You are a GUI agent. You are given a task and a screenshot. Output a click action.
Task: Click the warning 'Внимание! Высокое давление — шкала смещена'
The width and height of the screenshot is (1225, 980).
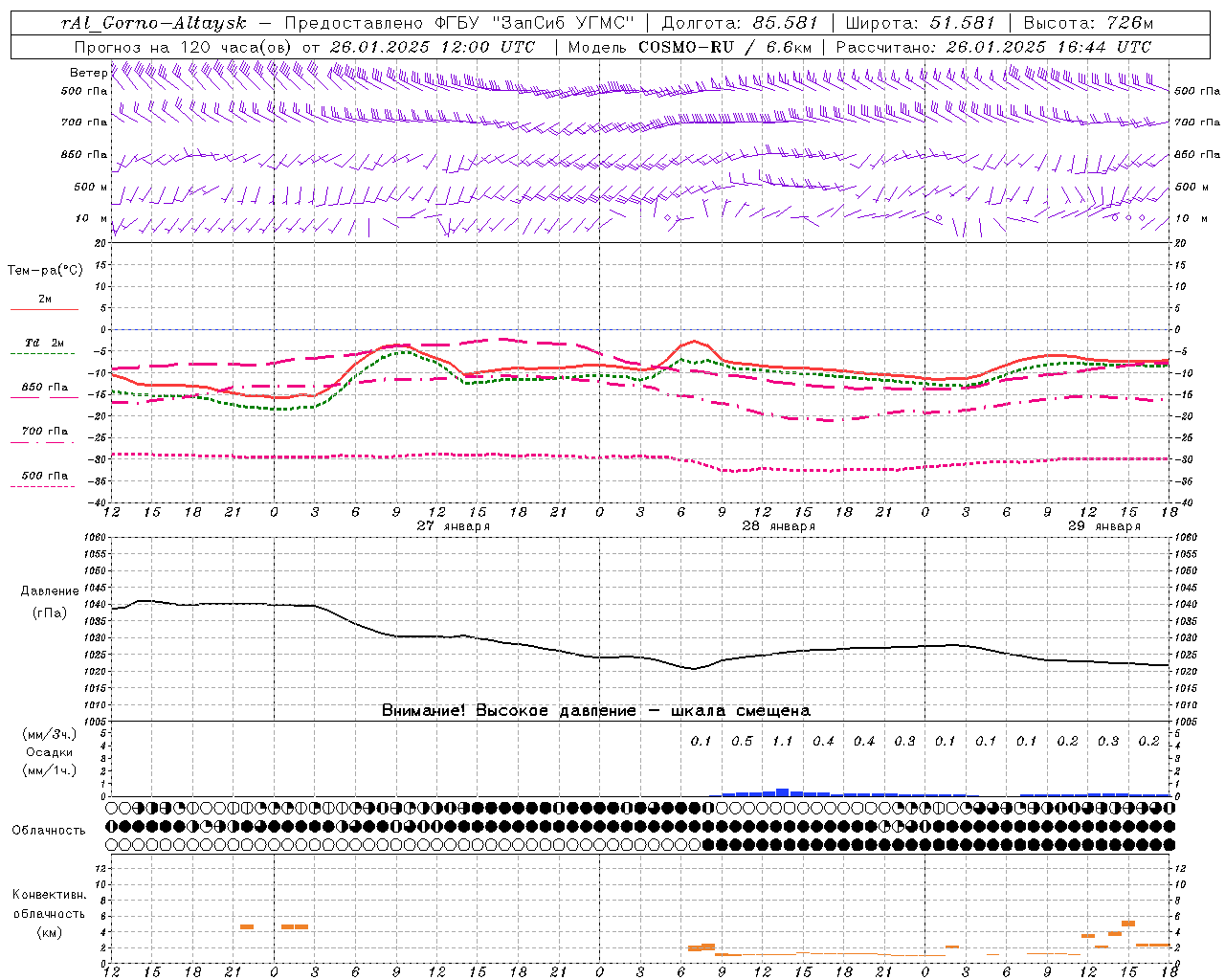[595, 711]
